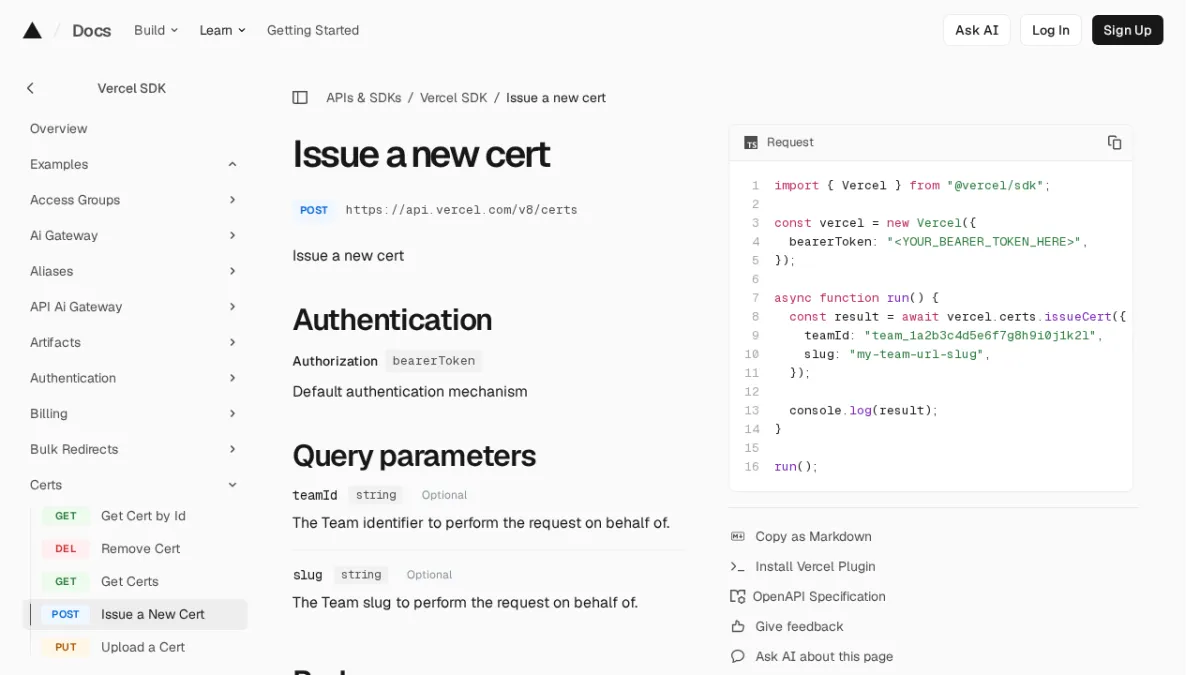
Task: Click the Markdown icon beside Copy as Markdown
Action: [738, 536]
